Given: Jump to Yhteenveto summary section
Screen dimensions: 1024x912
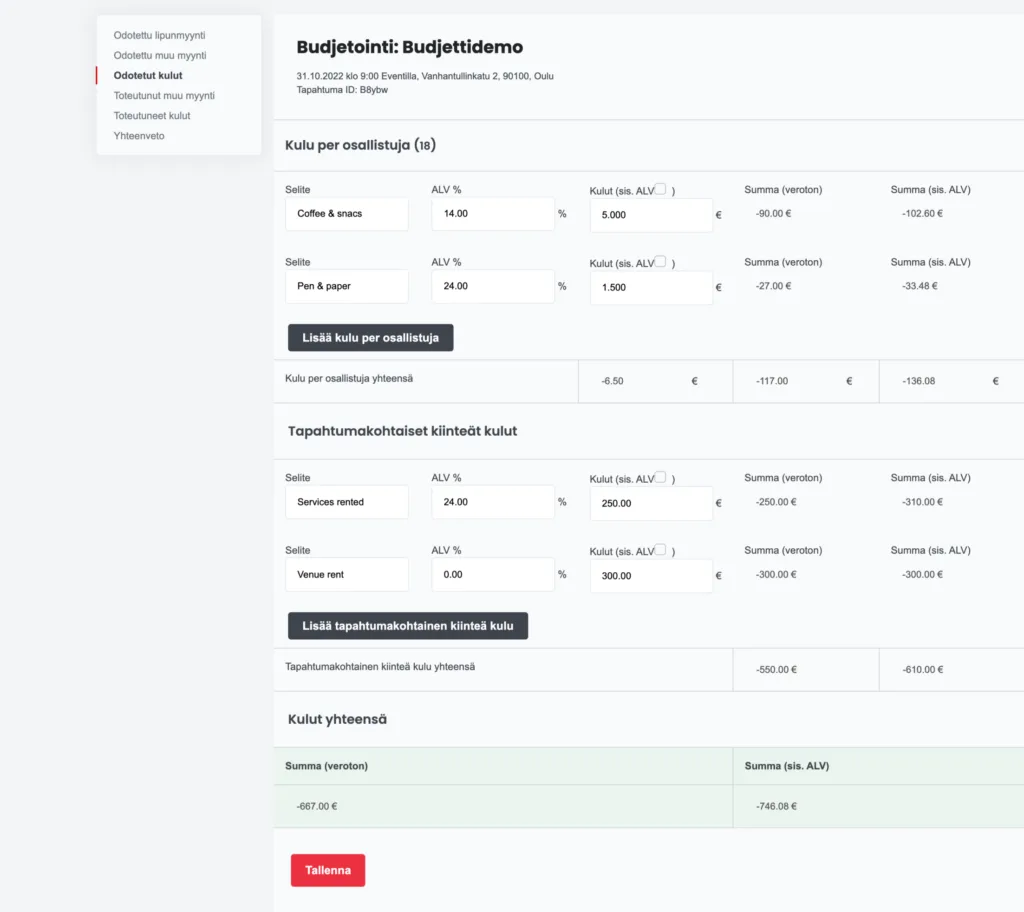Looking at the screenshot, I should (139, 135).
